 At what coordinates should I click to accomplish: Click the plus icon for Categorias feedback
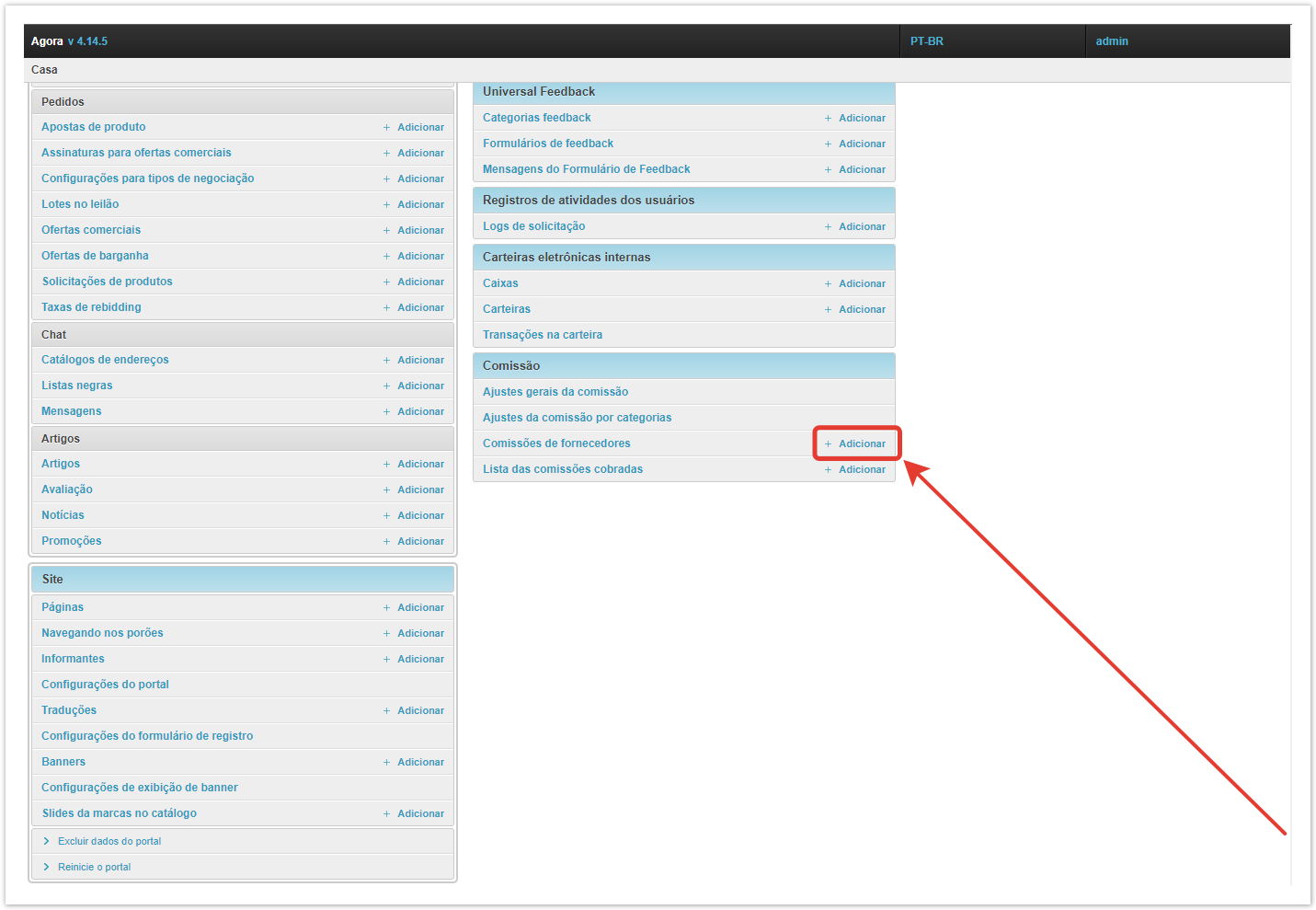pos(828,119)
